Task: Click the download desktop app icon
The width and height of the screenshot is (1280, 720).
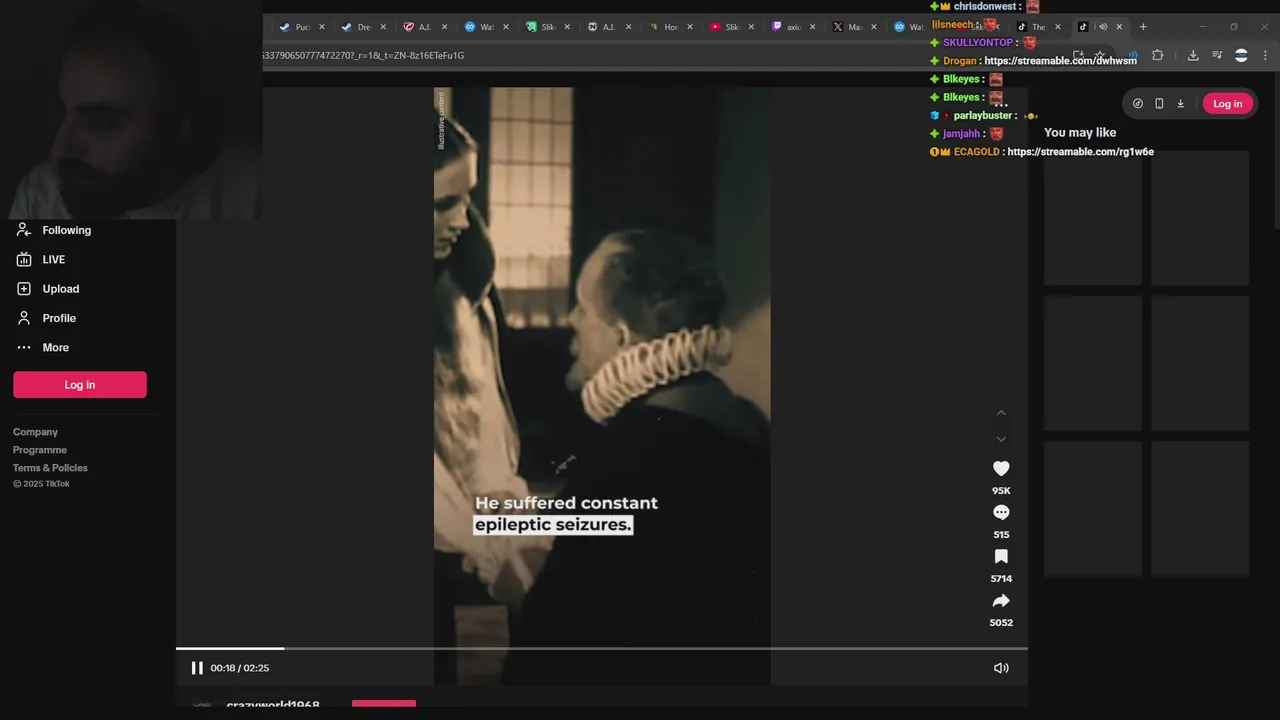Action: 1180,103
